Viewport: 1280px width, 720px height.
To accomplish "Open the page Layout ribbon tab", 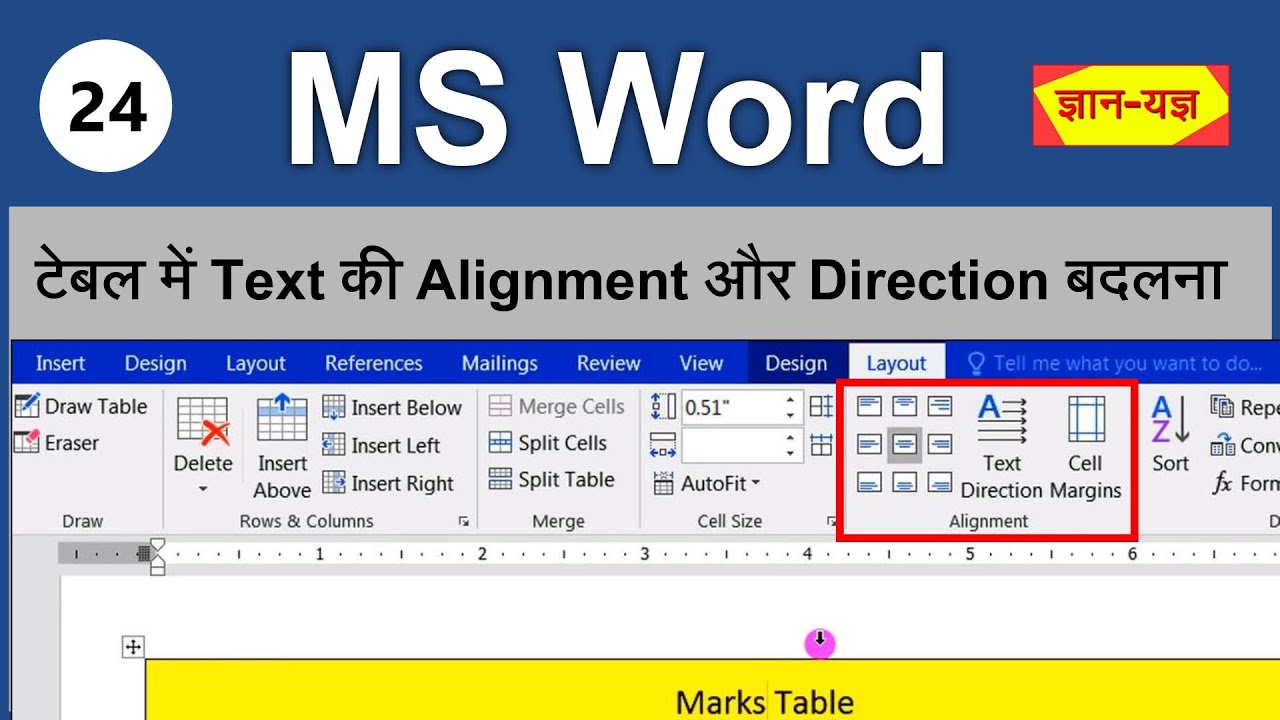I will point(256,363).
